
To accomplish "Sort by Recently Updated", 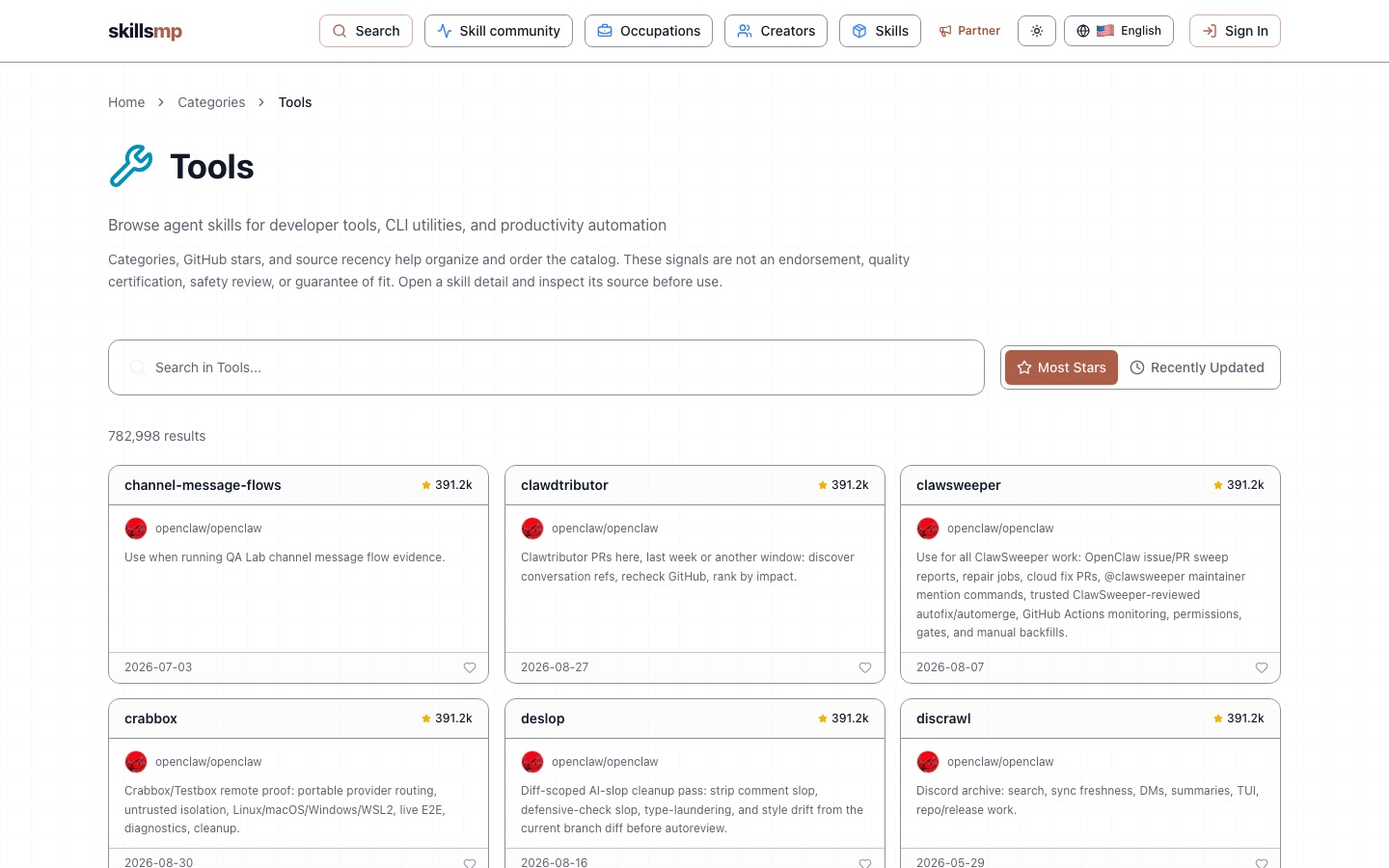I will point(1197,367).
